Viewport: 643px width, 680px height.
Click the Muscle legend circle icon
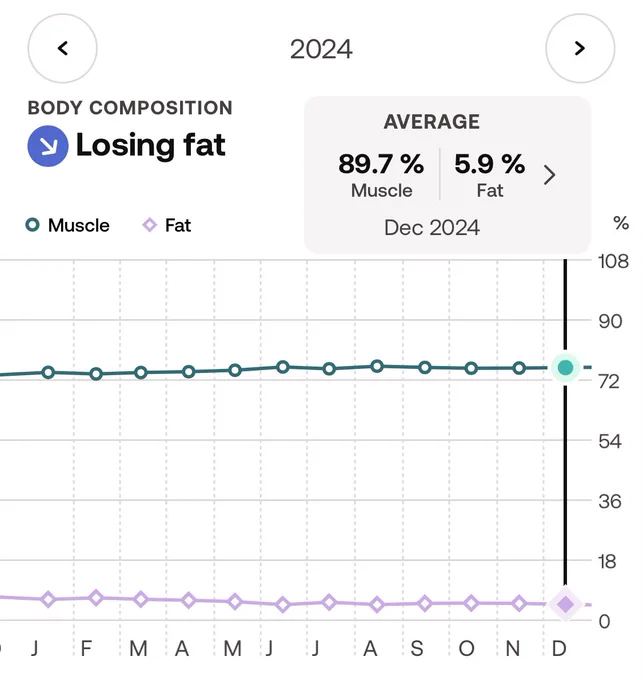[x=33, y=225]
